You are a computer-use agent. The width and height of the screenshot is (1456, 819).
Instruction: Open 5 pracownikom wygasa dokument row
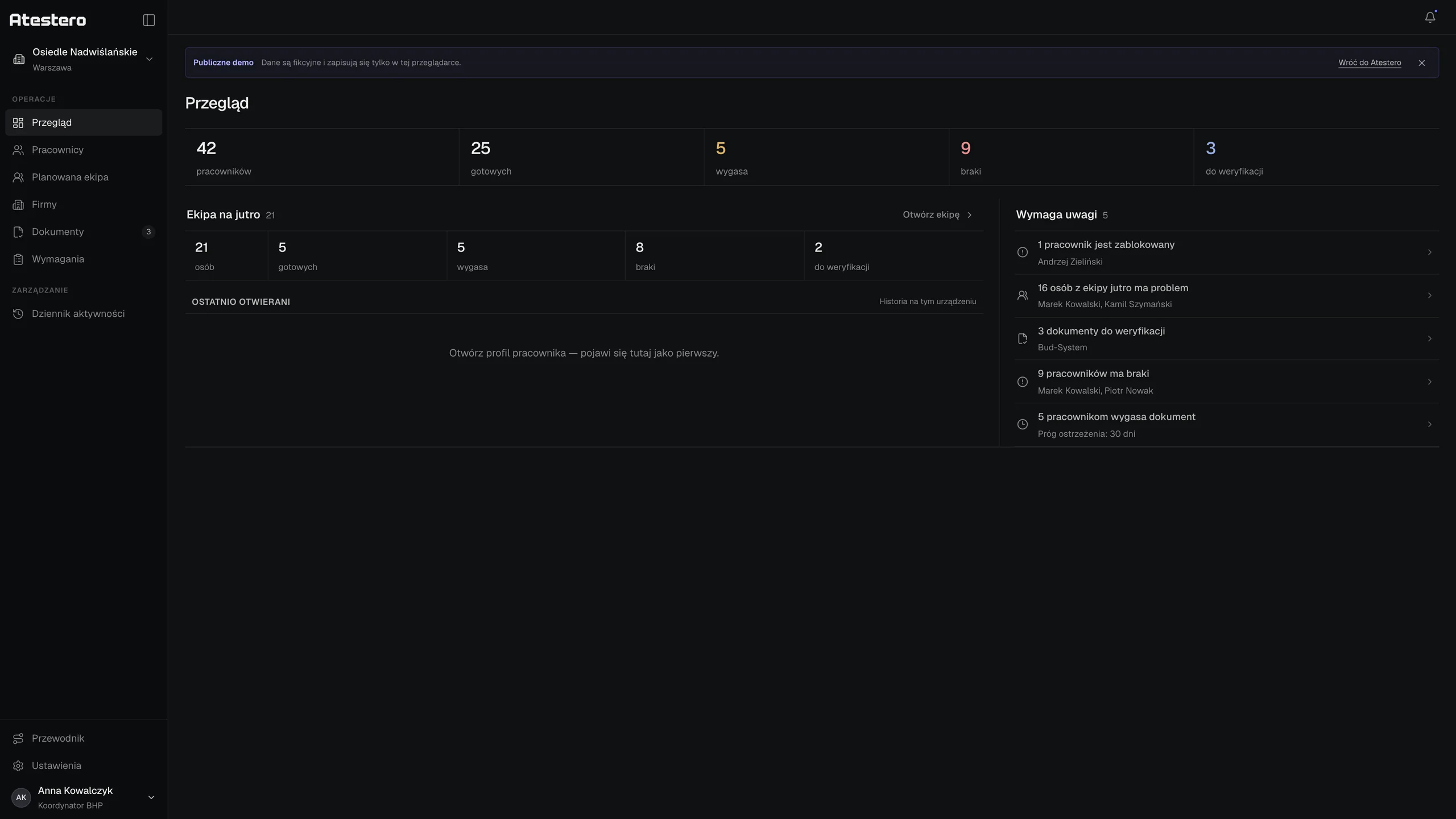coord(1227,425)
